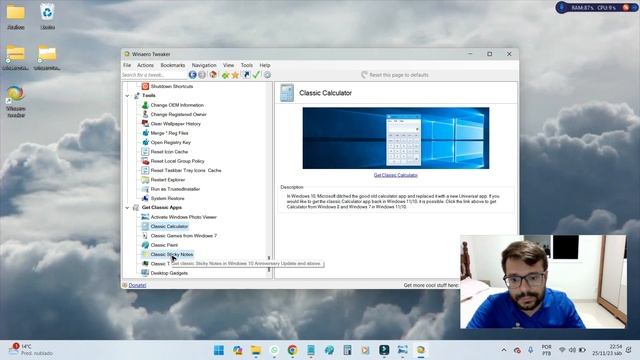
Task: Click the shortcut arrow toolbar icon
Action: (x=246, y=75)
